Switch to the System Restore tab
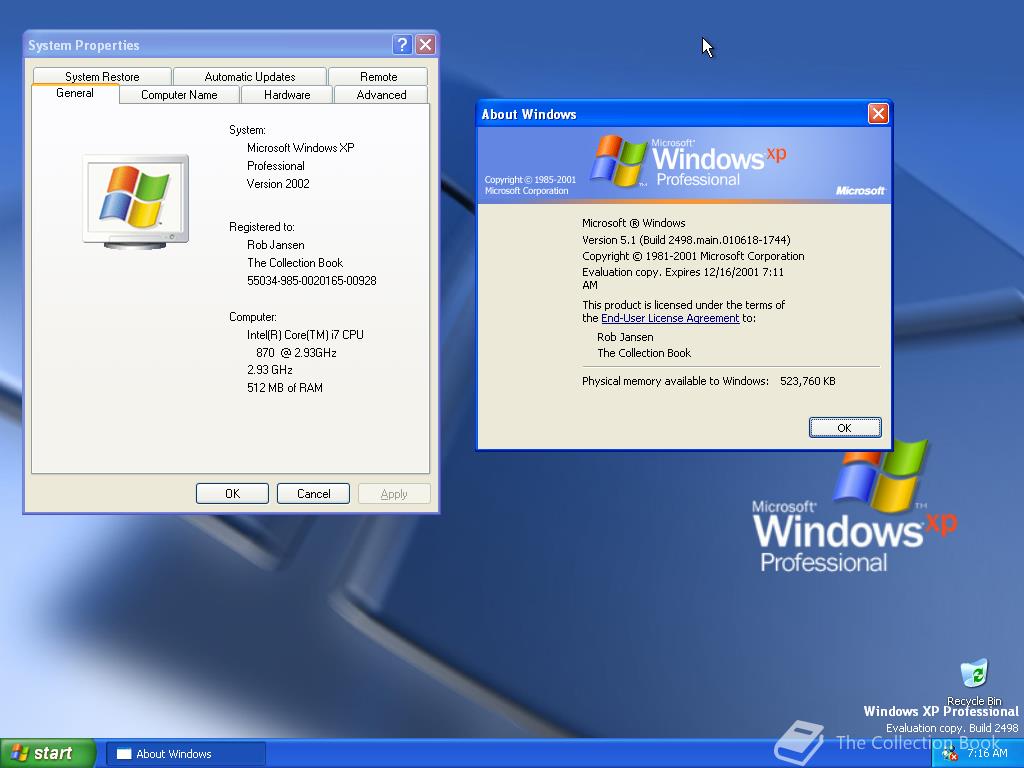 coord(102,76)
